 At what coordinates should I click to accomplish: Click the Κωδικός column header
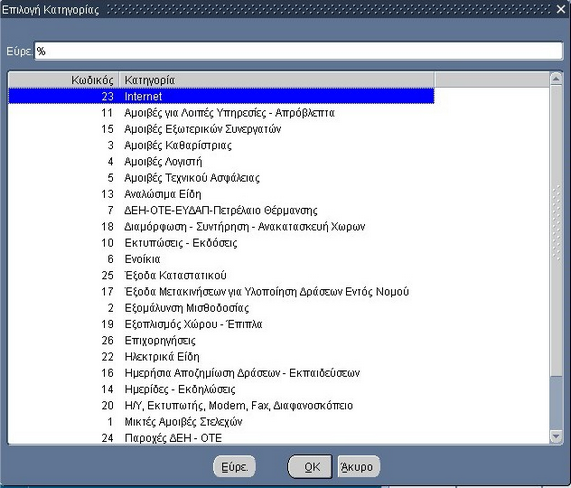63,80
